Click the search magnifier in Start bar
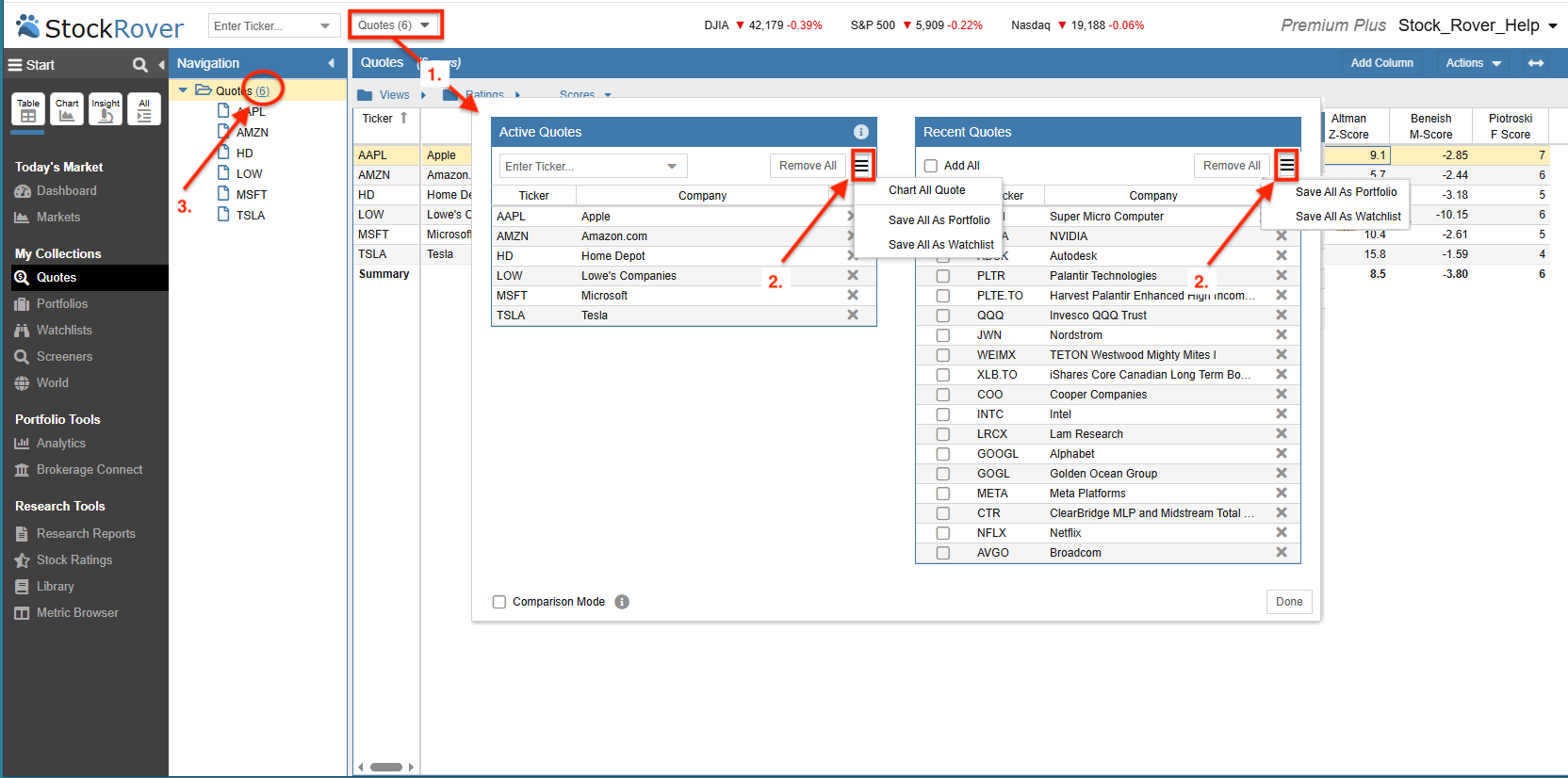Viewport: 1568px width, 778px height. pos(140,65)
